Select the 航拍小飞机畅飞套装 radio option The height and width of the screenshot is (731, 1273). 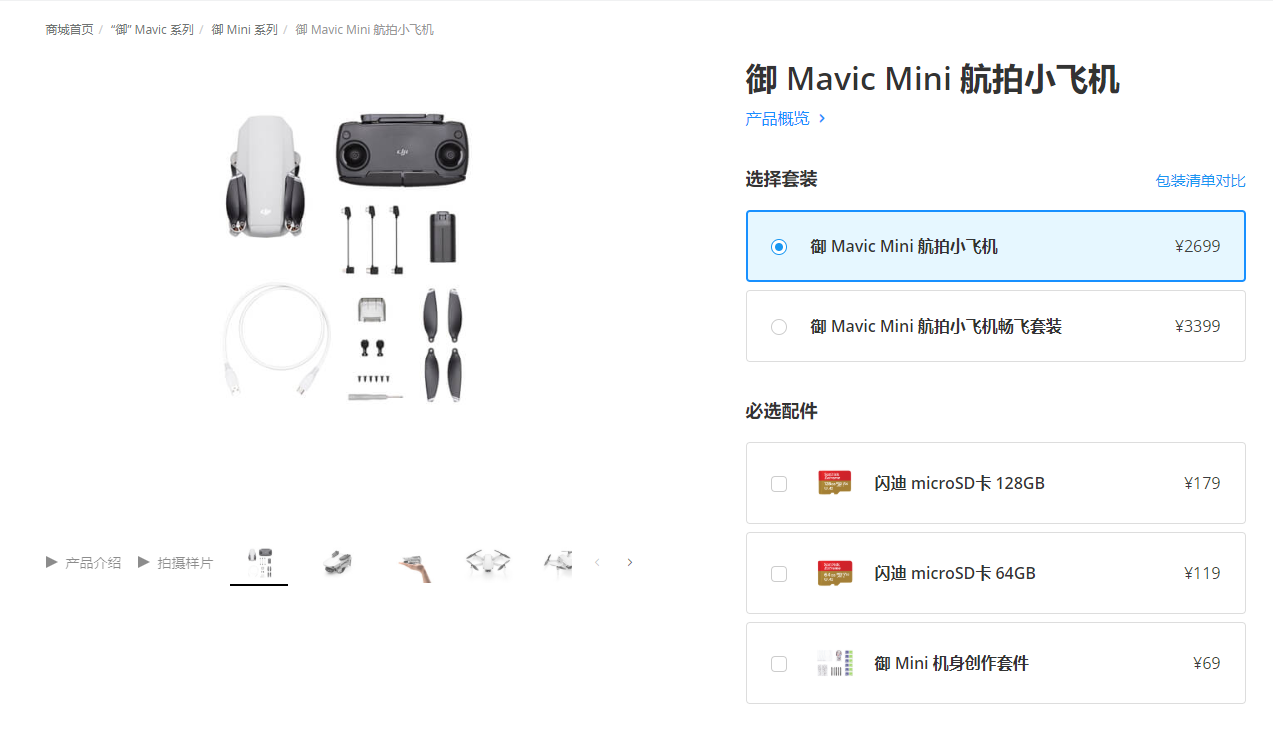click(779, 327)
